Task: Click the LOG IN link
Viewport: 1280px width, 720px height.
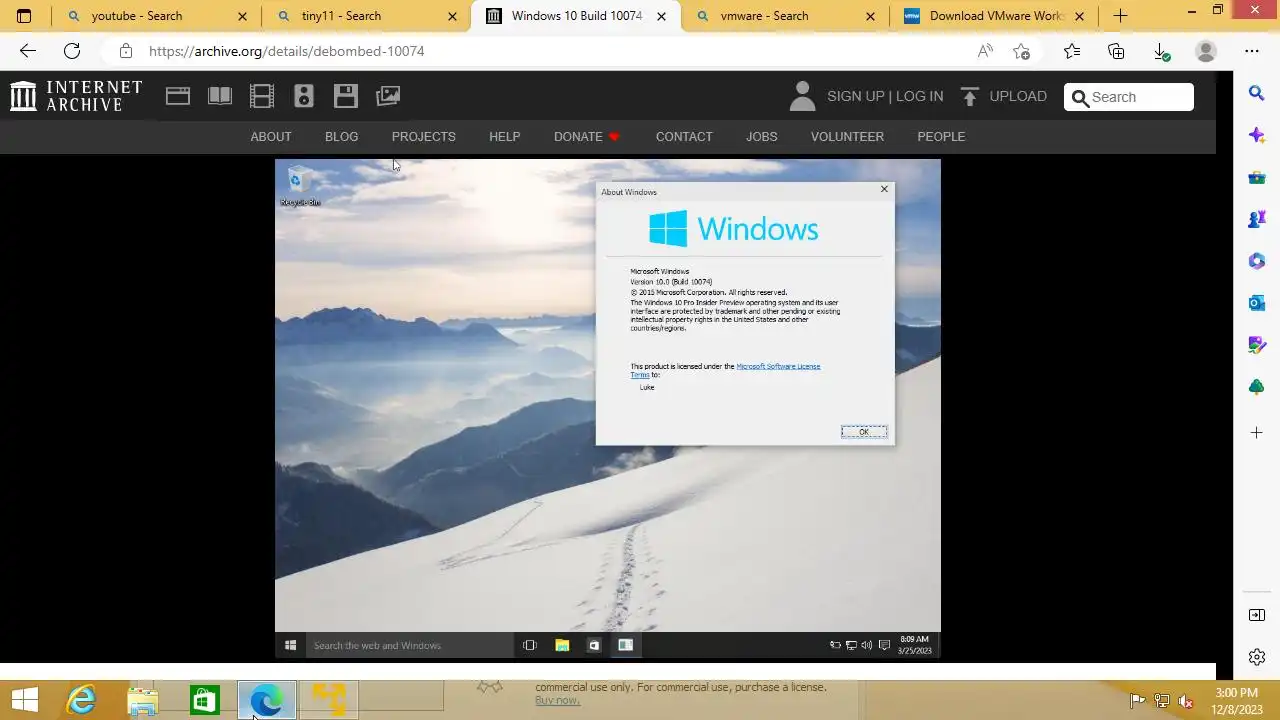Action: click(919, 96)
